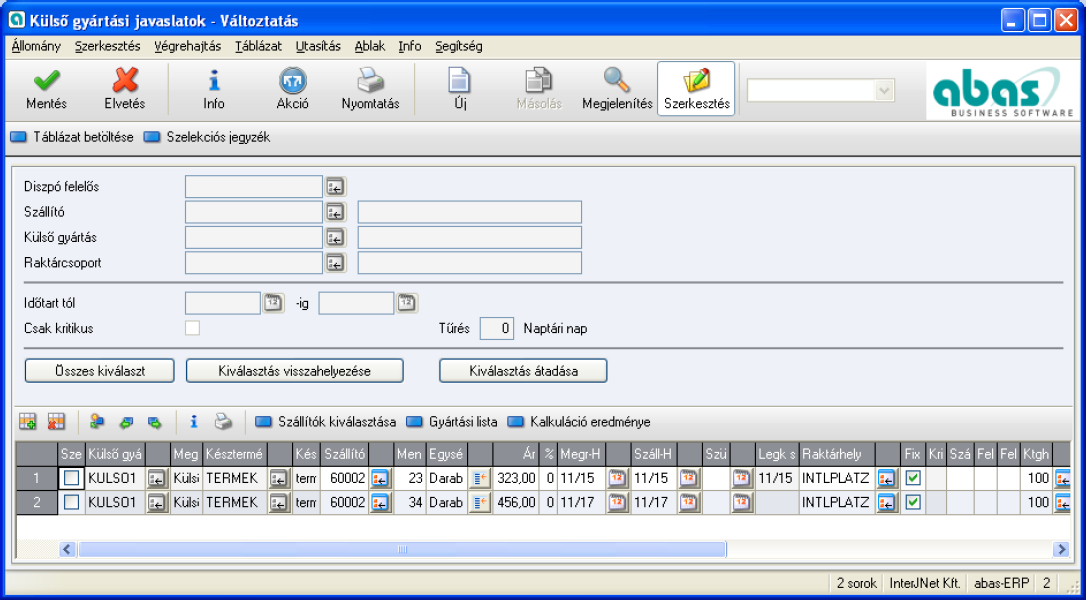Open lookup beside Raktárcsoport field
Image resolution: width=1086 pixels, height=600 pixels.
(336, 263)
